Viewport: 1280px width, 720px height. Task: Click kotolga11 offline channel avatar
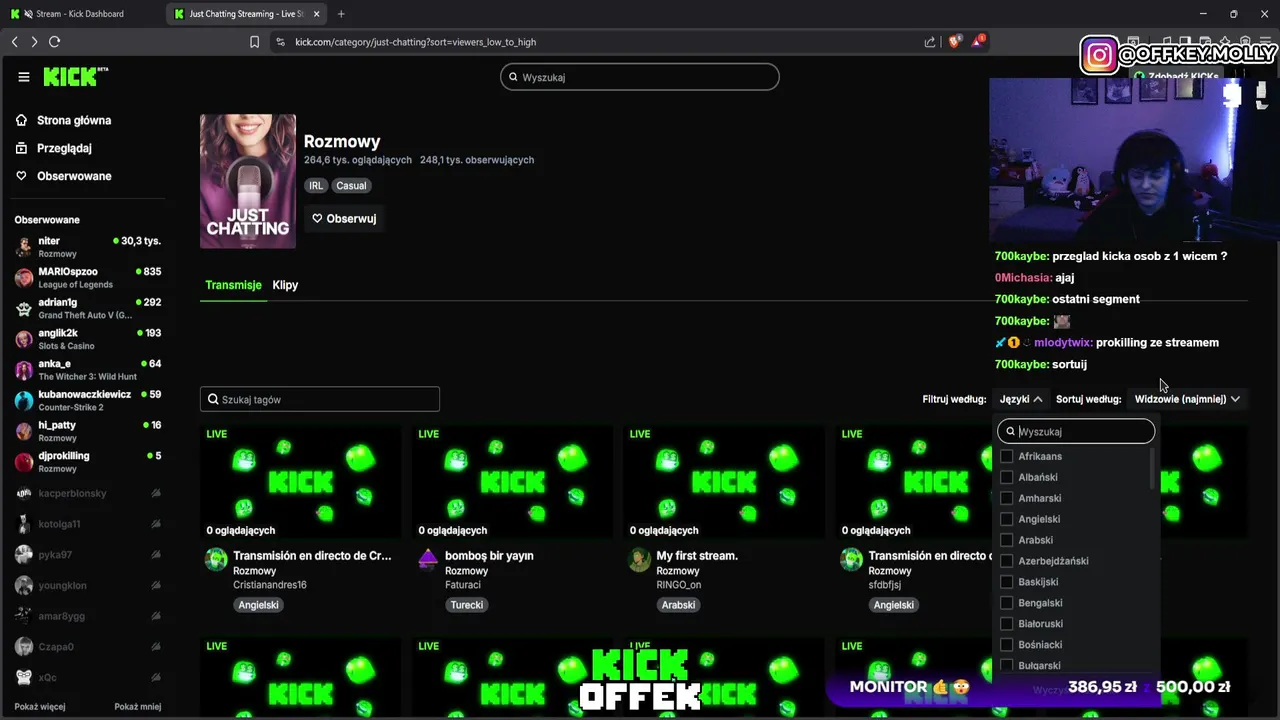click(24, 524)
